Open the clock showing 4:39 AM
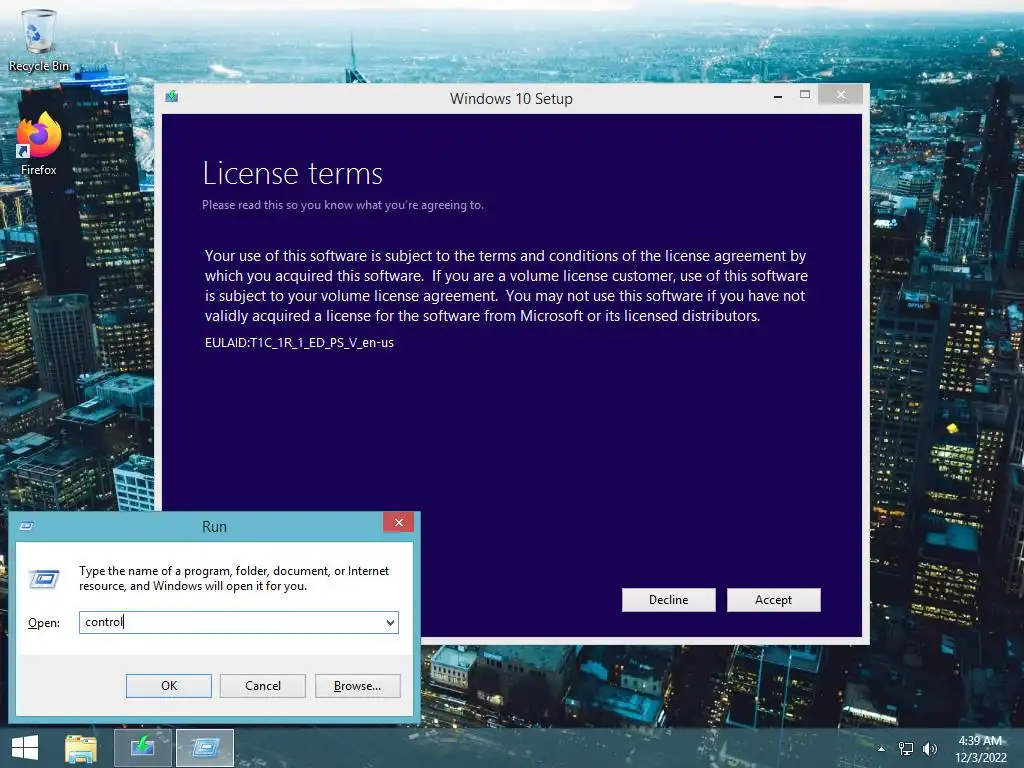The height and width of the screenshot is (768, 1024). (x=980, y=748)
